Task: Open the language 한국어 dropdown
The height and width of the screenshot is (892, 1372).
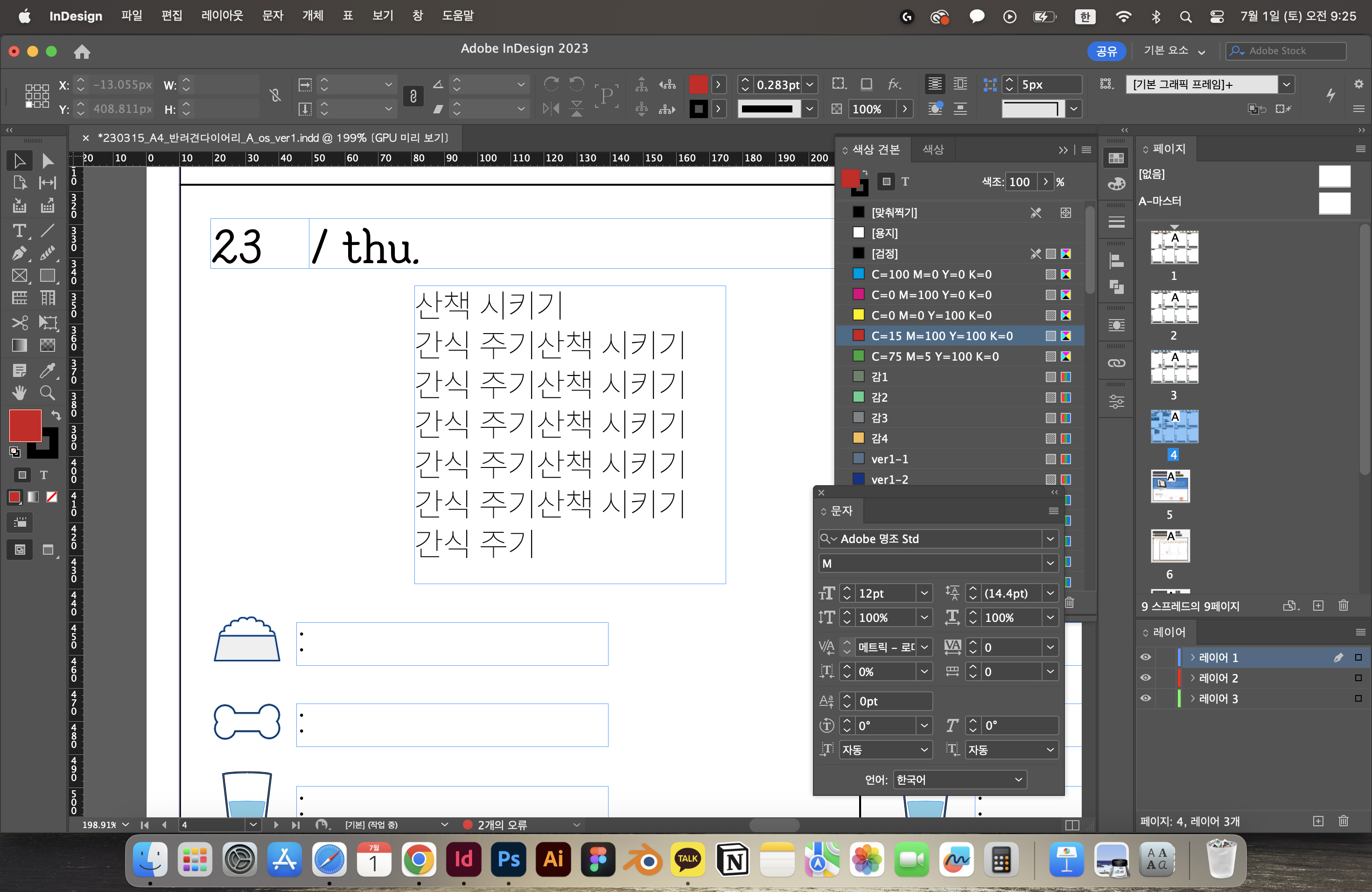Action: [960, 780]
